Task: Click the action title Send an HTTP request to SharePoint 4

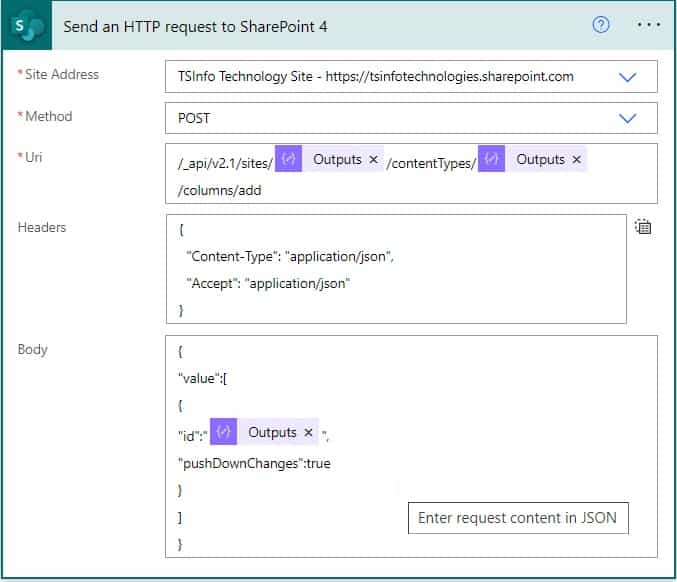Action: click(195, 27)
